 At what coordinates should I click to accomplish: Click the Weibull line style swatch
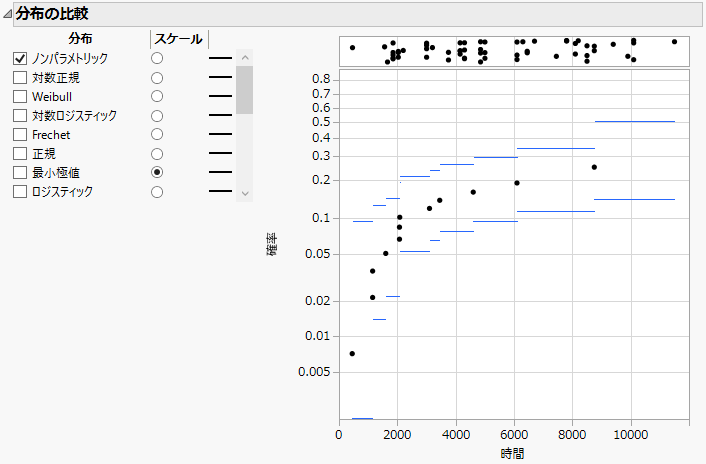pyautogui.click(x=220, y=96)
